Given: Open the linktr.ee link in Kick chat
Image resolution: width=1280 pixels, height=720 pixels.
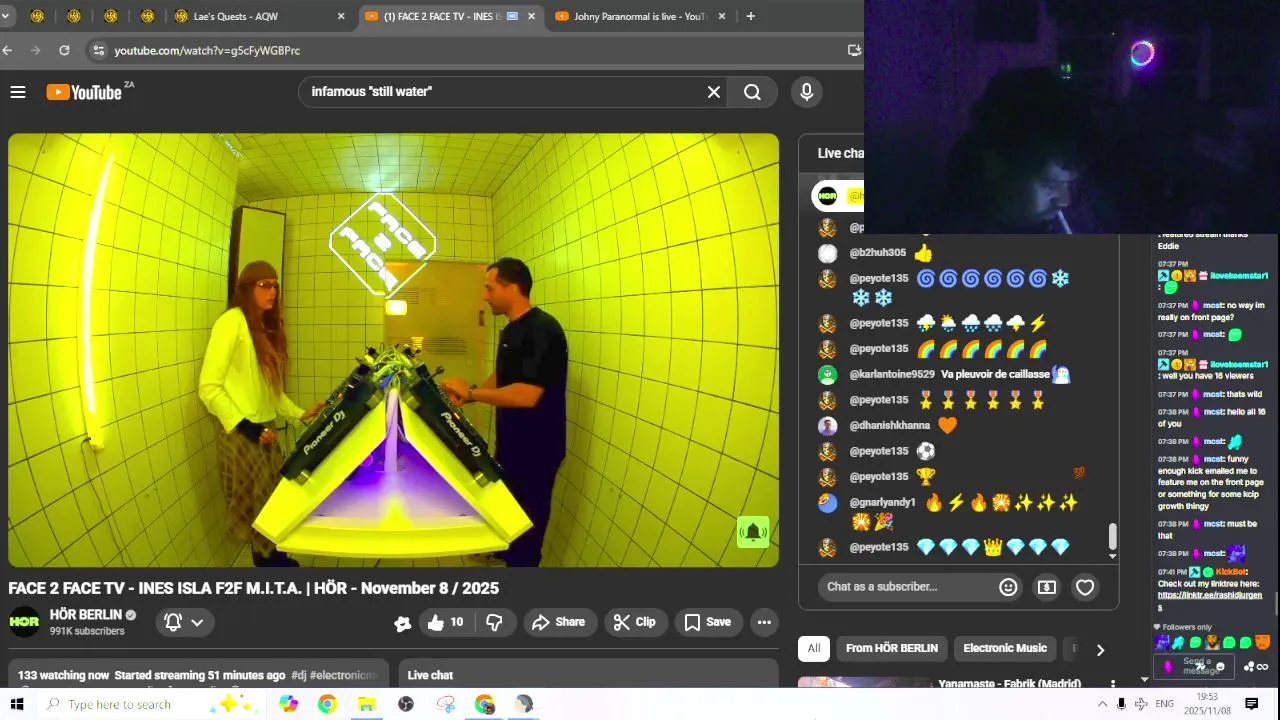Looking at the screenshot, I should point(1209,601).
